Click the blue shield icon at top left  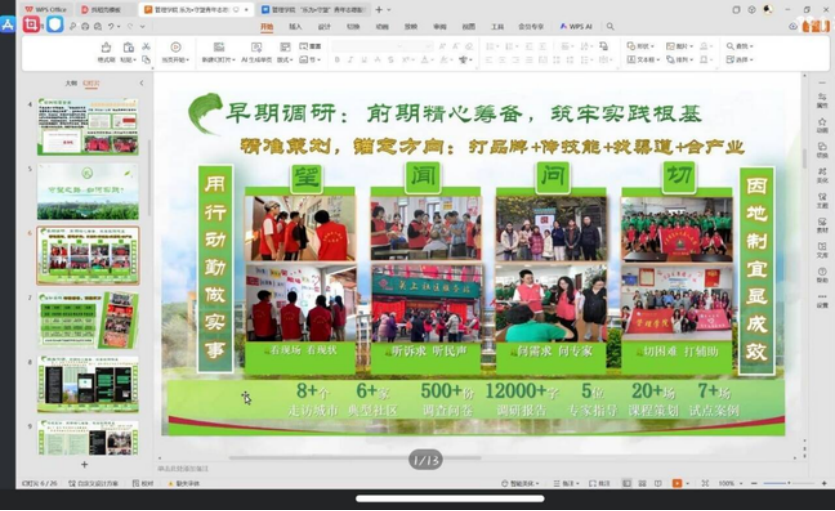tap(55, 24)
